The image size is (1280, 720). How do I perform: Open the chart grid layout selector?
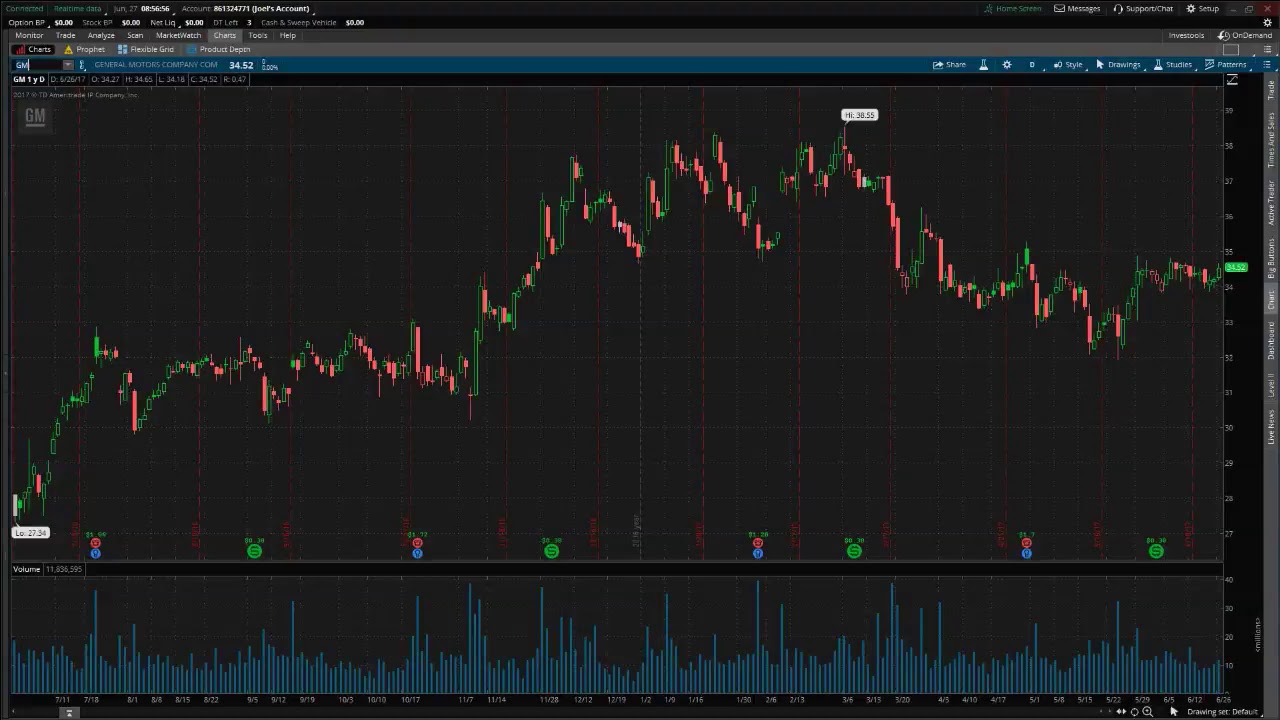click(x=1231, y=49)
